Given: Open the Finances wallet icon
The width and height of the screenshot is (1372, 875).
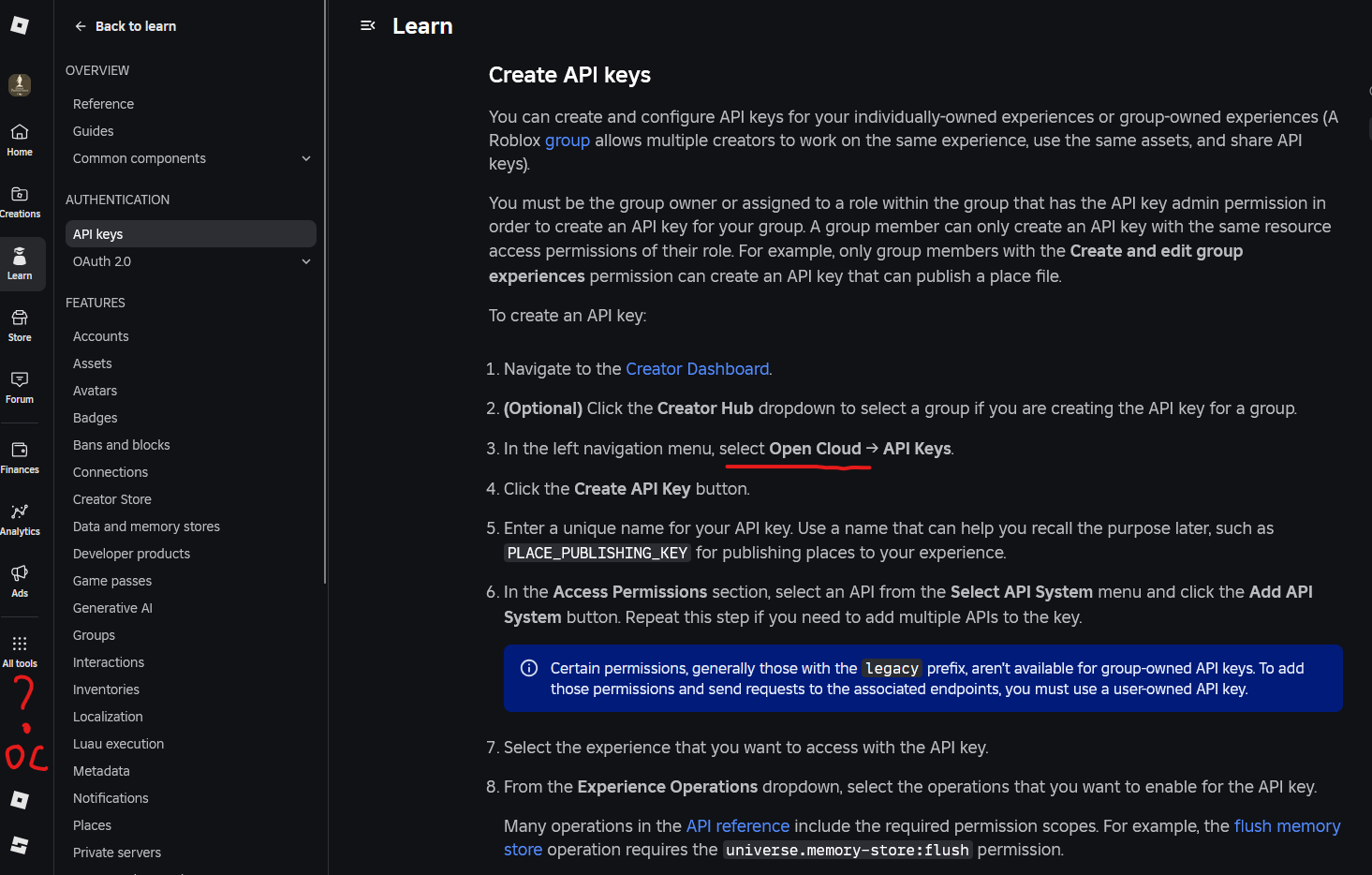Looking at the screenshot, I should (x=20, y=456).
